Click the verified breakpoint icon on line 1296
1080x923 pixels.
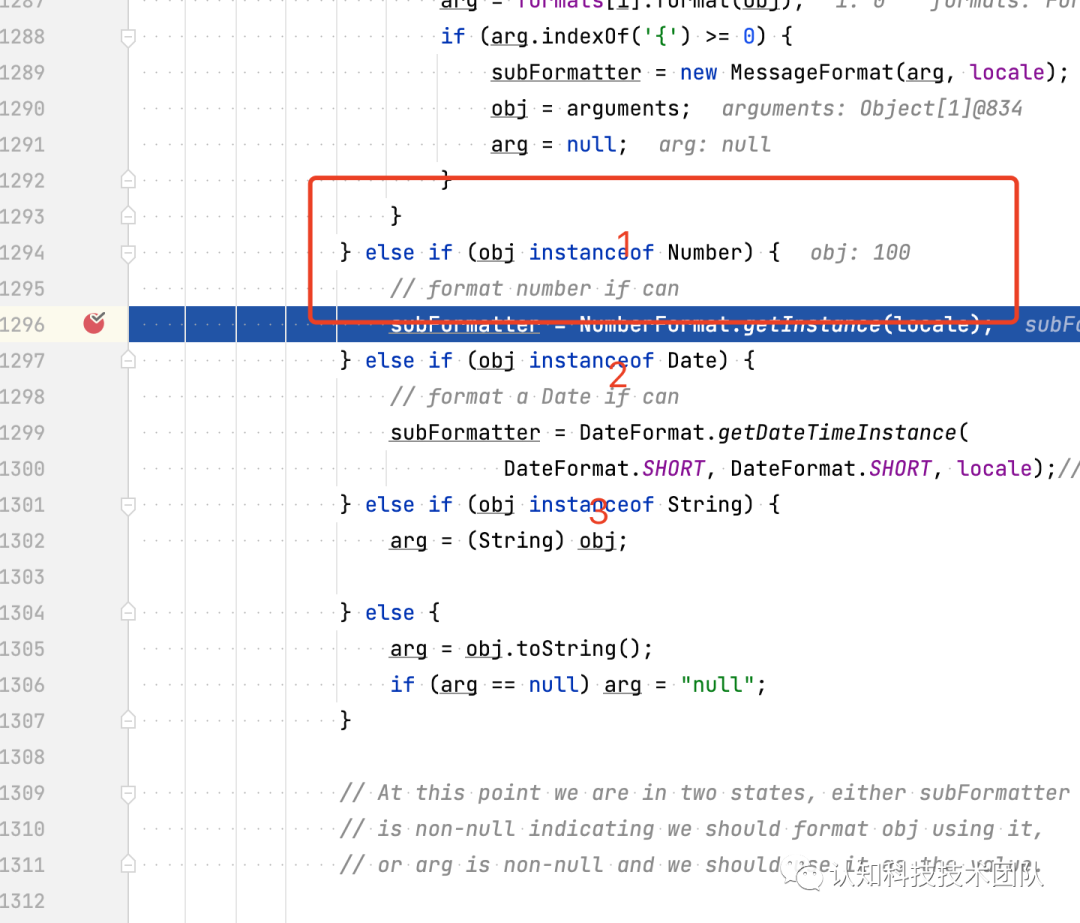[93, 323]
